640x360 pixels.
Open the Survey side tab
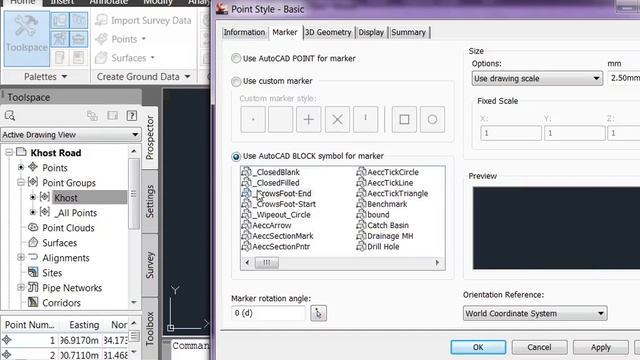pos(150,265)
